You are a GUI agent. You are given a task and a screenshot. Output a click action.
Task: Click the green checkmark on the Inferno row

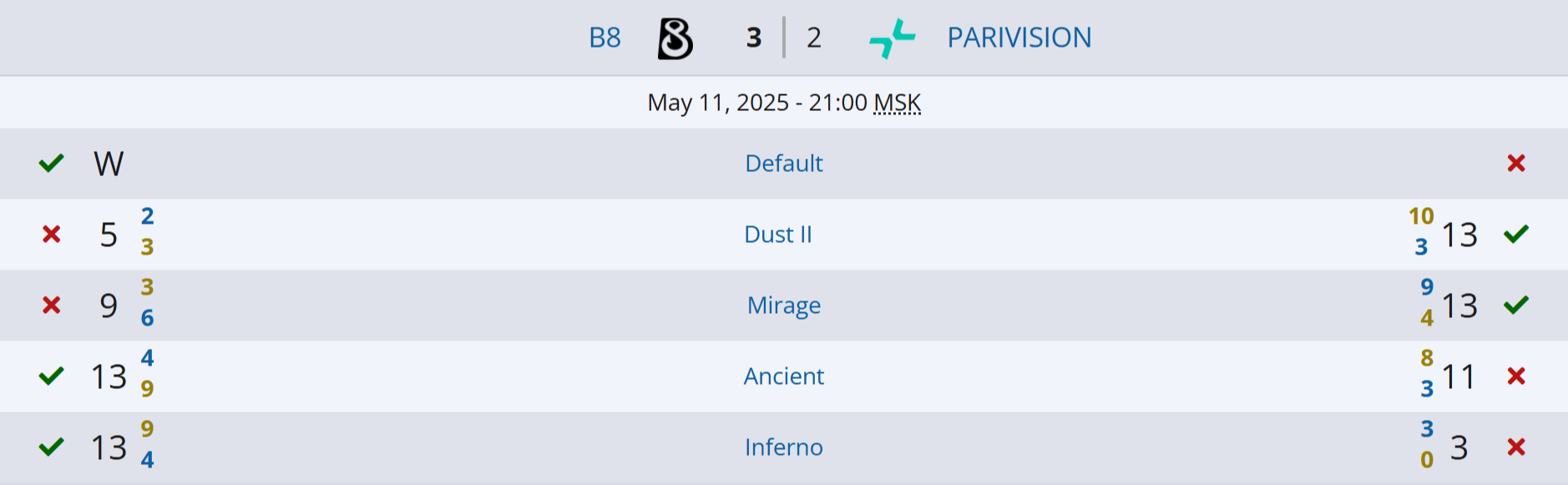[52, 447]
